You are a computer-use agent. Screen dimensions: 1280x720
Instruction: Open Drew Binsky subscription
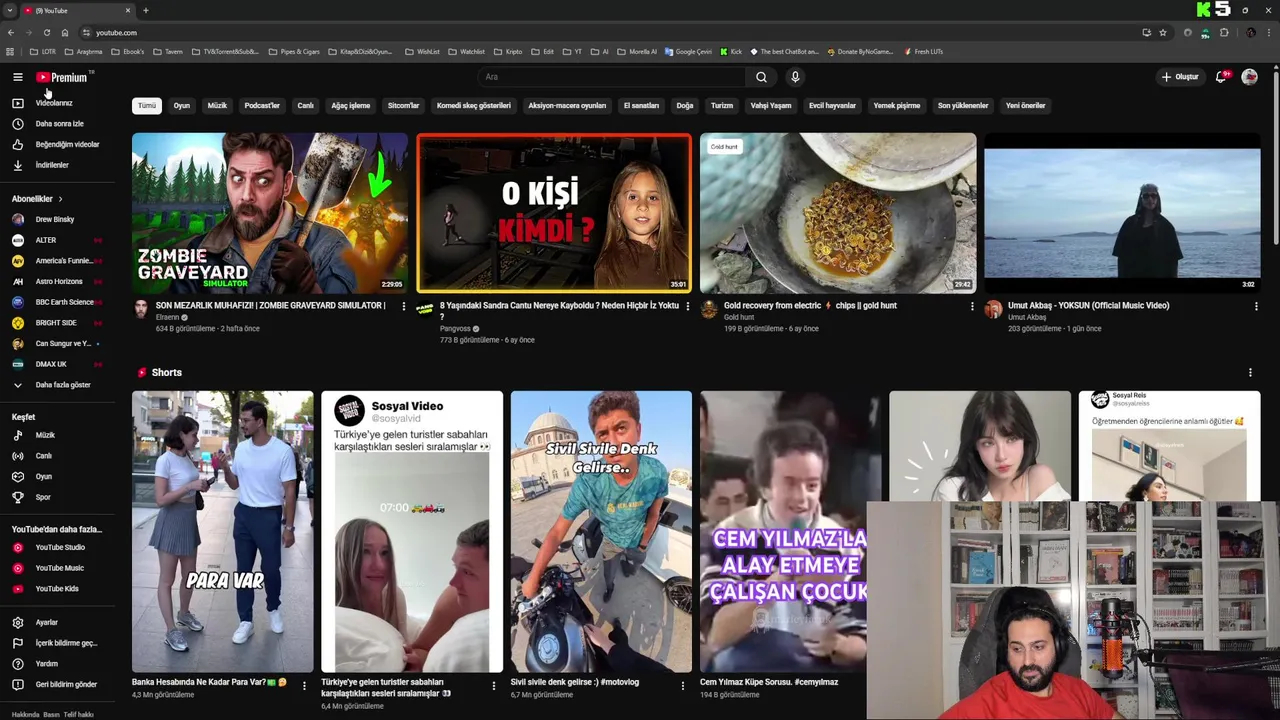coord(55,219)
